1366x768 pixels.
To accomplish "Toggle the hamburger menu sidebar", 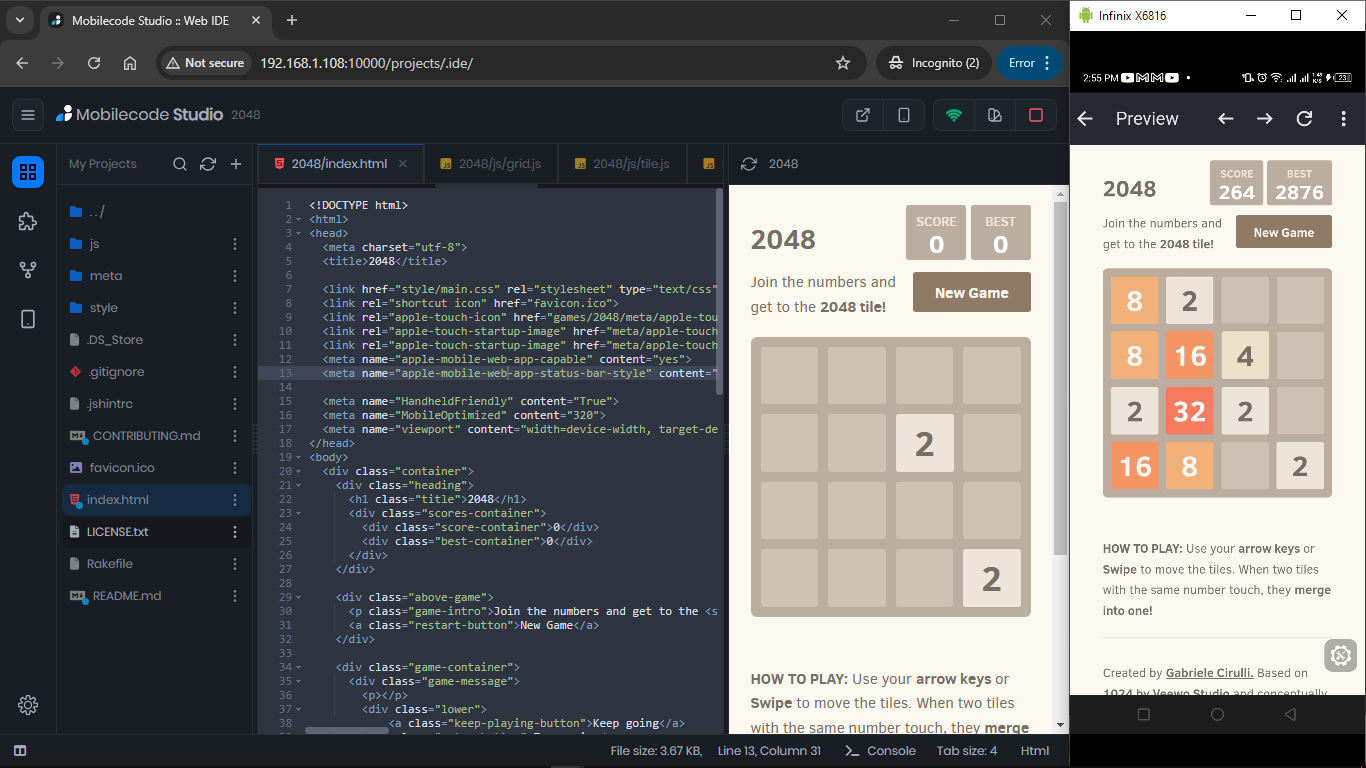I will 28,115.
